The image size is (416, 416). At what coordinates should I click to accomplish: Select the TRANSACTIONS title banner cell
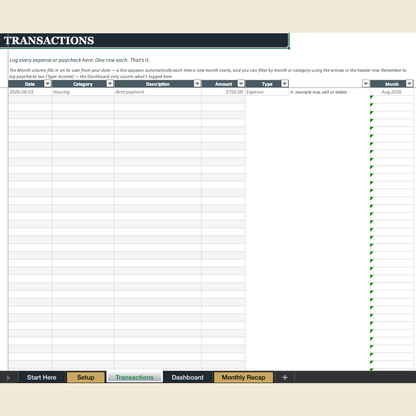pyautogui.click(x=144, y=41)
